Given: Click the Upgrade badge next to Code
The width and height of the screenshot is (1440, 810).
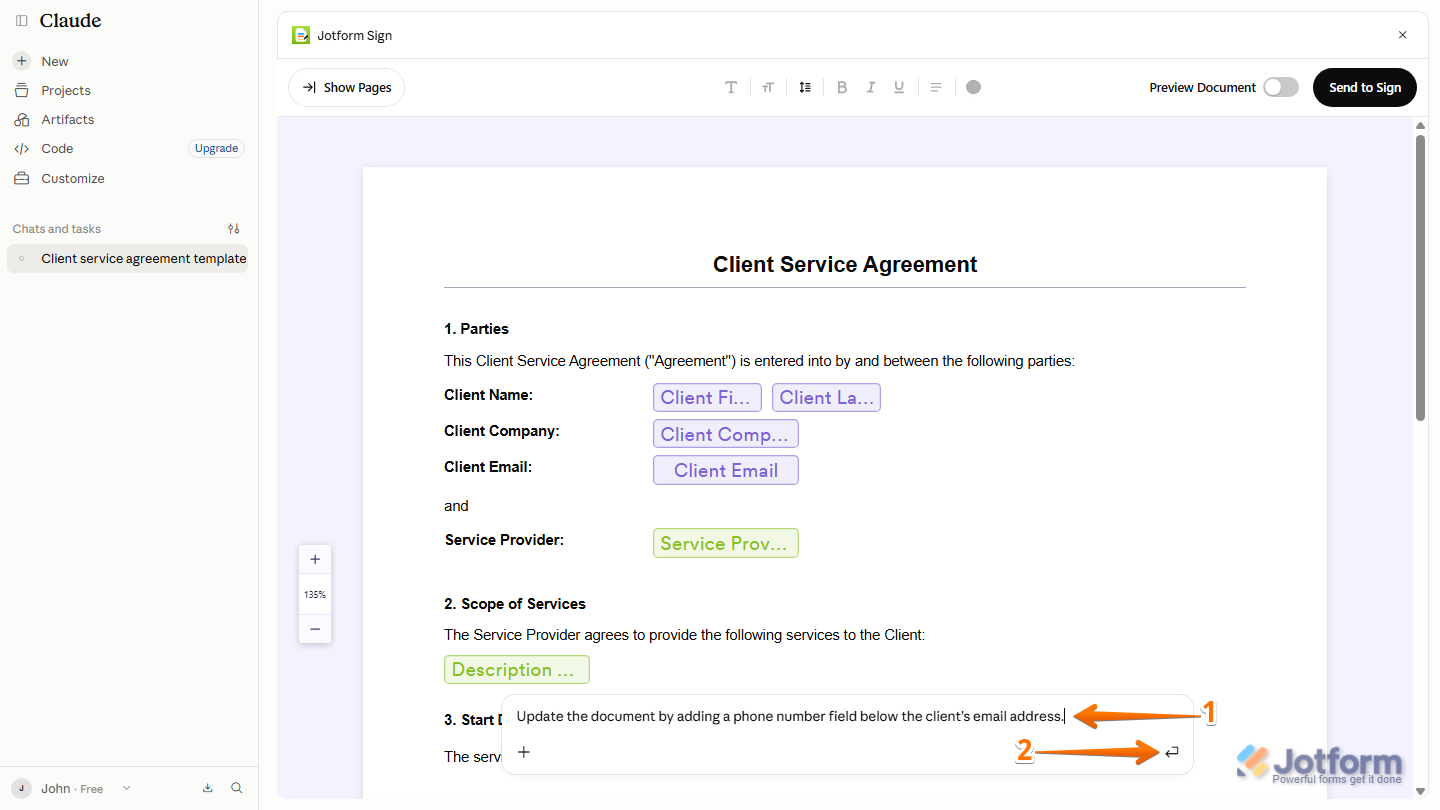Looking at the screenshot, I should point(216,148).
